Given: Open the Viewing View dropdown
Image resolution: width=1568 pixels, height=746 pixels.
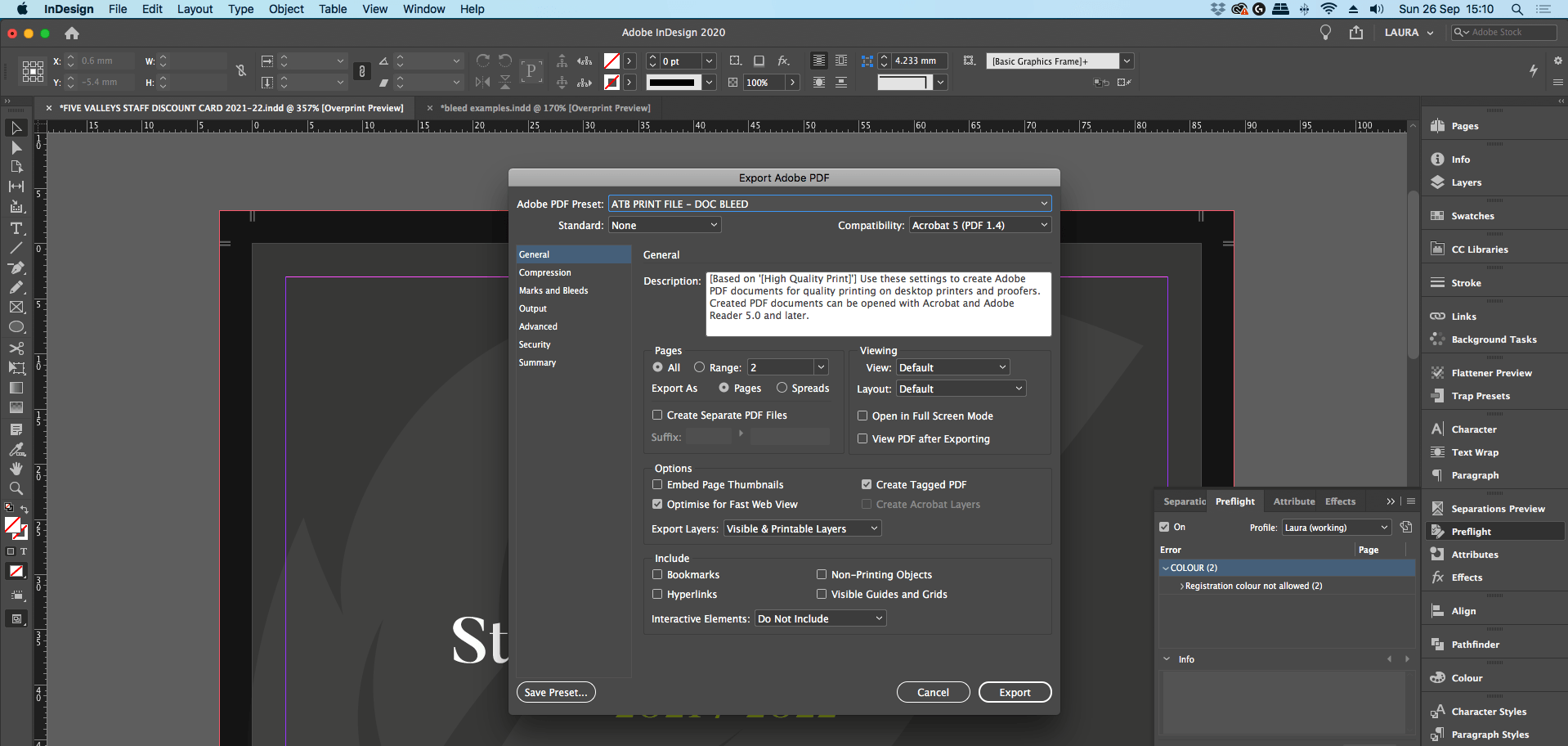Looking at the screenshot, I should point(953,367).
